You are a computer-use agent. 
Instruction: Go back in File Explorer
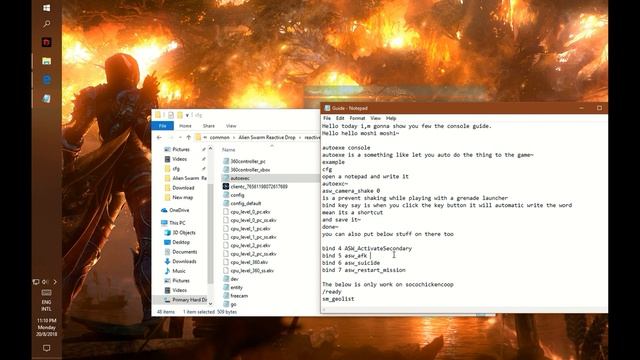point(160,138)
